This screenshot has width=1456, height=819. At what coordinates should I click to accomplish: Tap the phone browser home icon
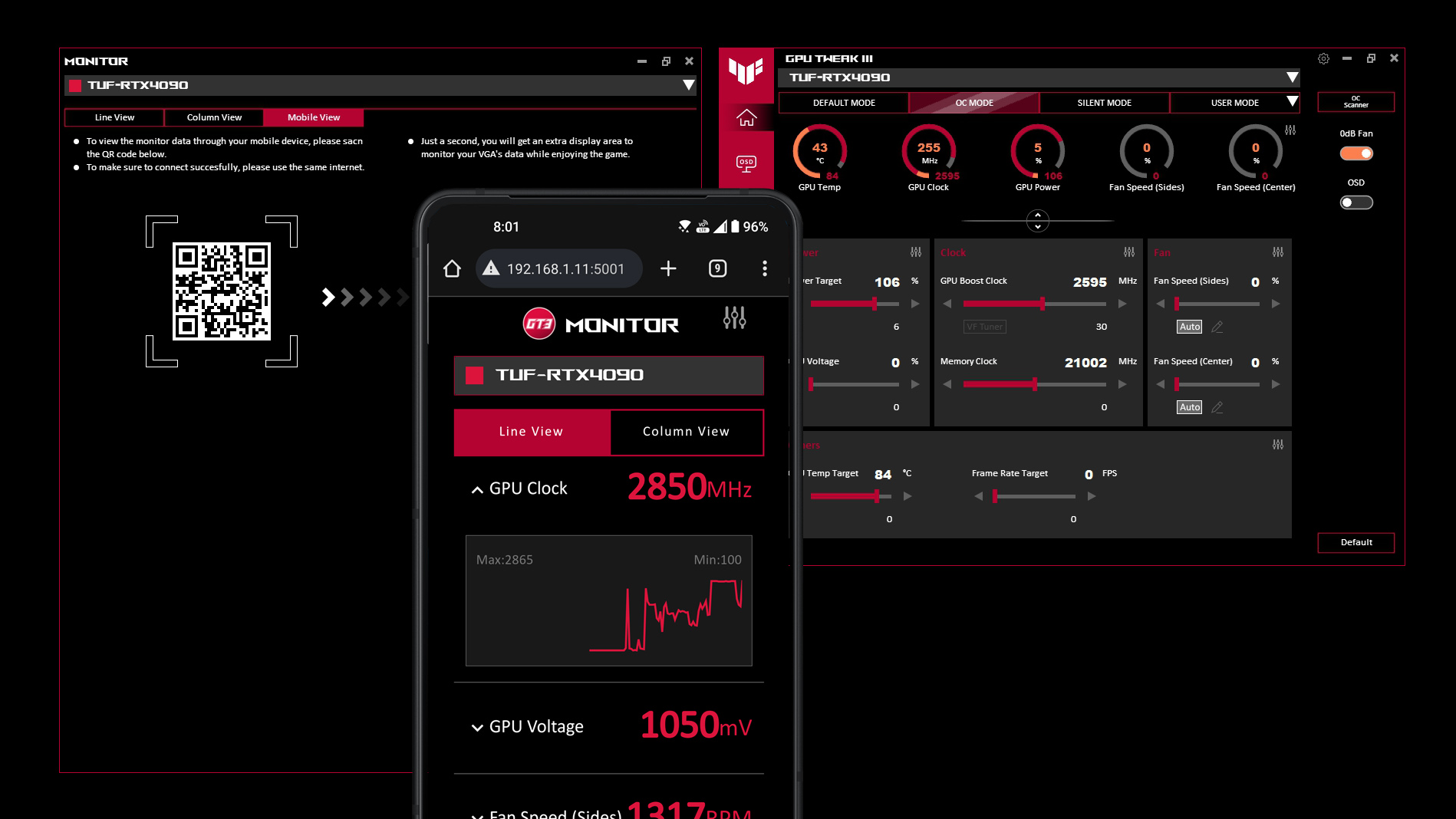[x=452, y=268]
